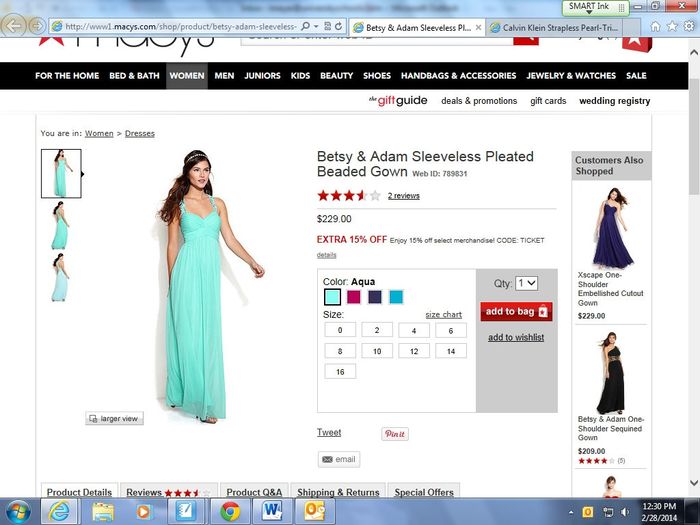Click the address bar search magnifier icon

click(305, 26)
